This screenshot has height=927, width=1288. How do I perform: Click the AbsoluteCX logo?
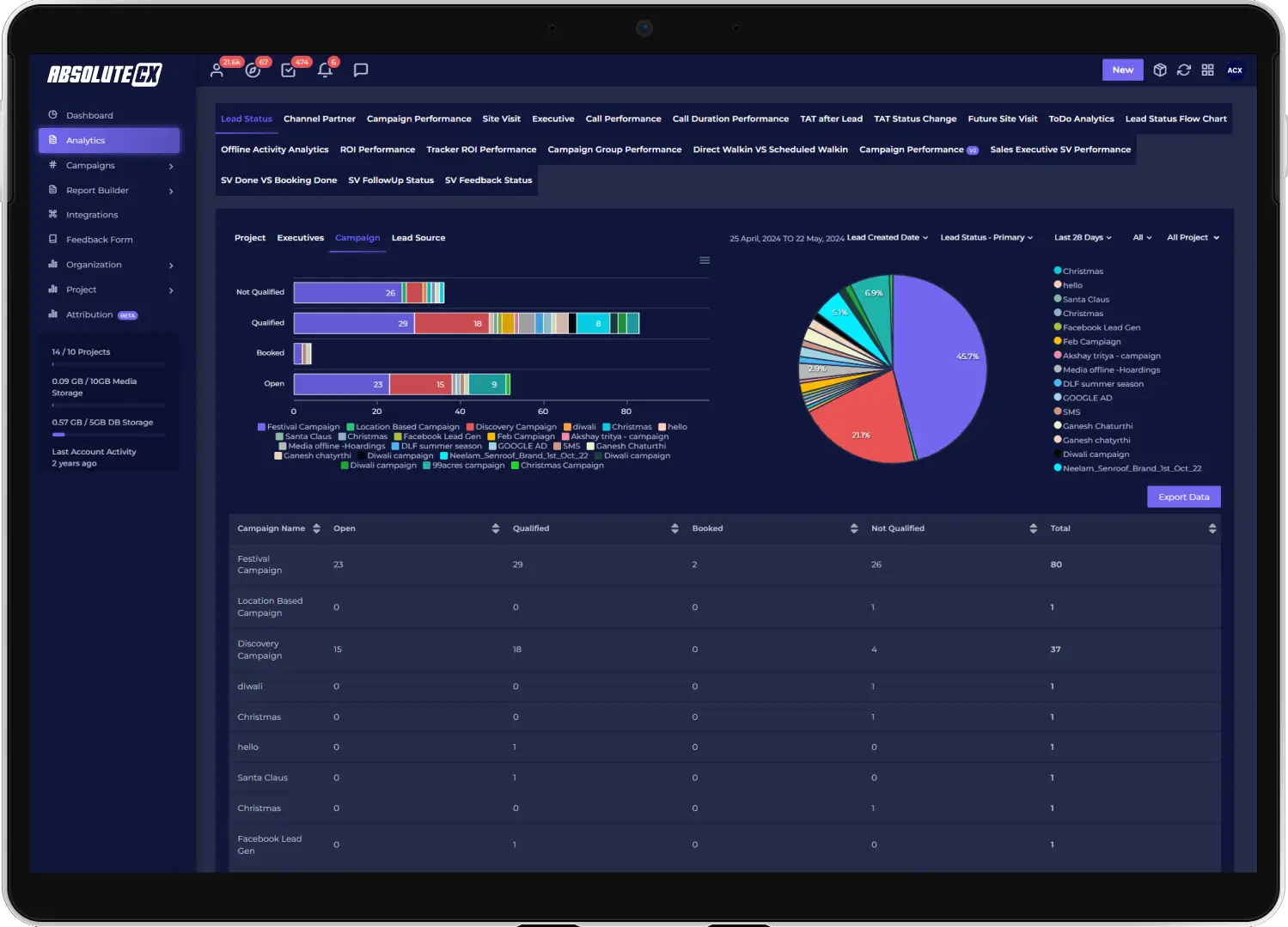[x=104, y=75]
